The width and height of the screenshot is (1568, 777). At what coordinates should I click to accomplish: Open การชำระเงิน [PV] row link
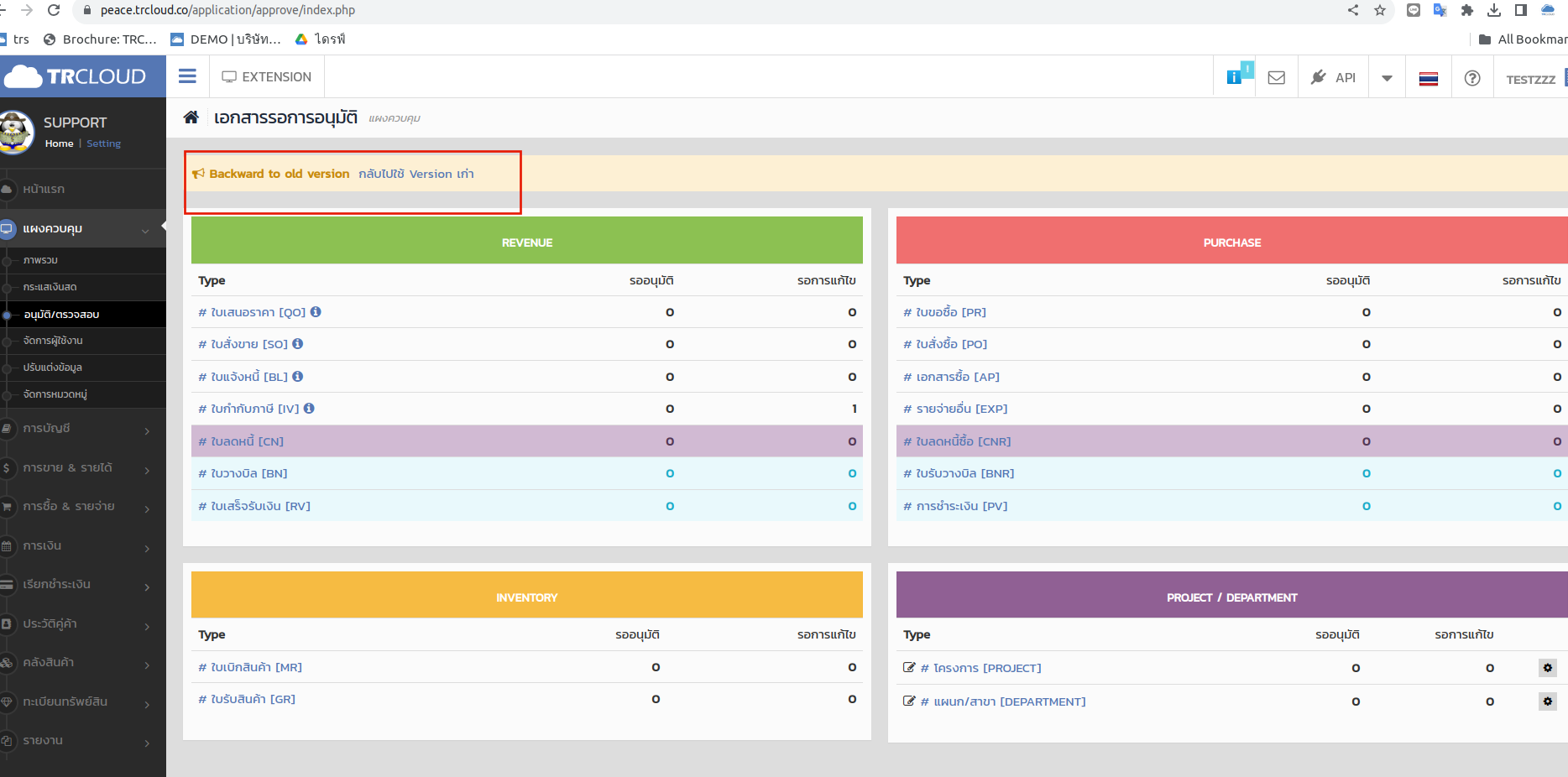pos(955,506)
